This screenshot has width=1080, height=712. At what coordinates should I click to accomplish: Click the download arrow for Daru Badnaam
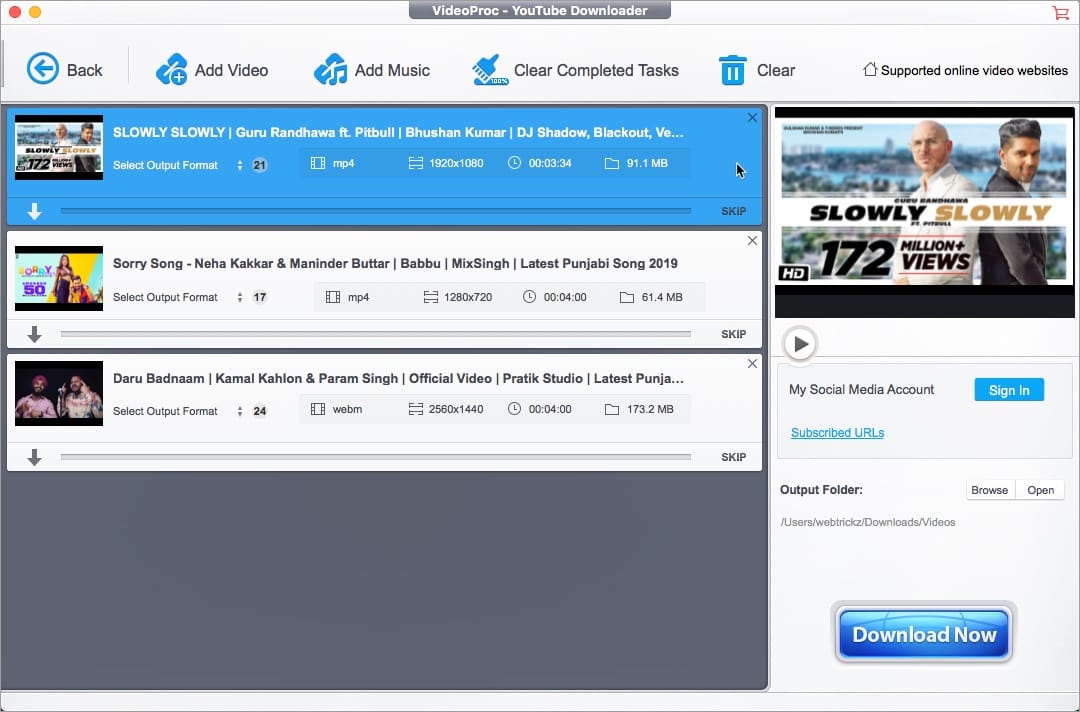coord(34,457)
